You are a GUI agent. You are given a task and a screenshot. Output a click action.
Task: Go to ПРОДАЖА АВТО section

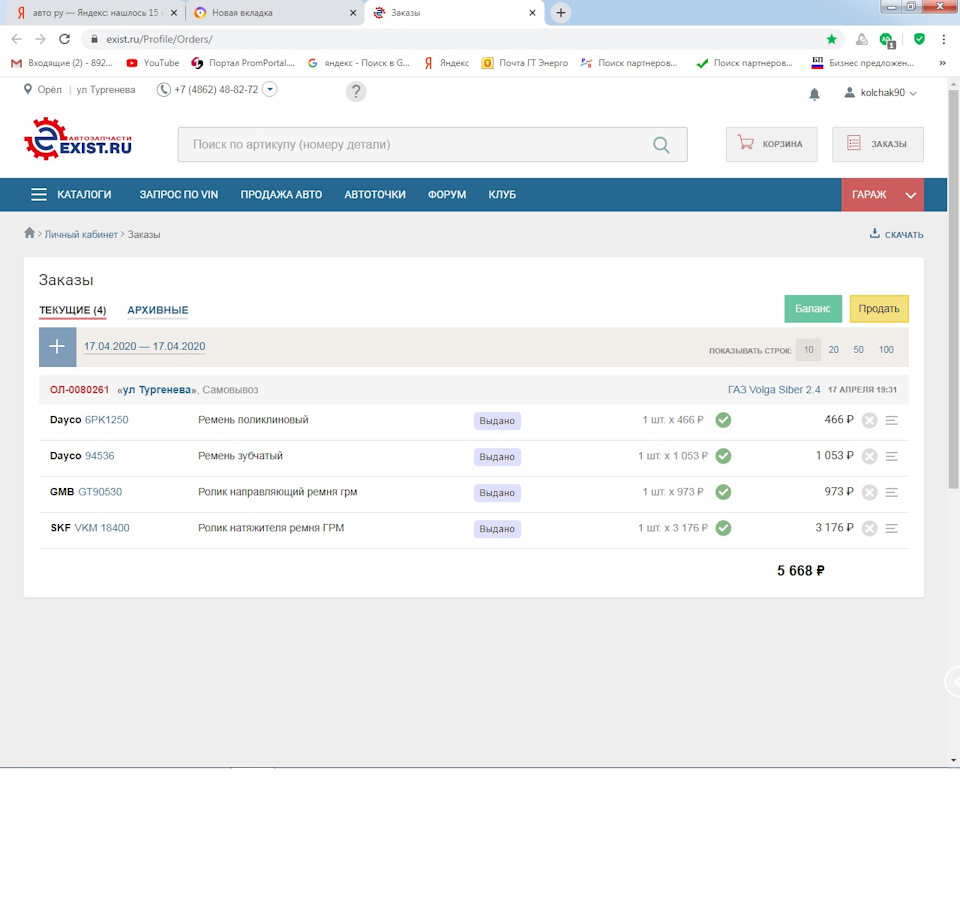(x=281, y=195)
